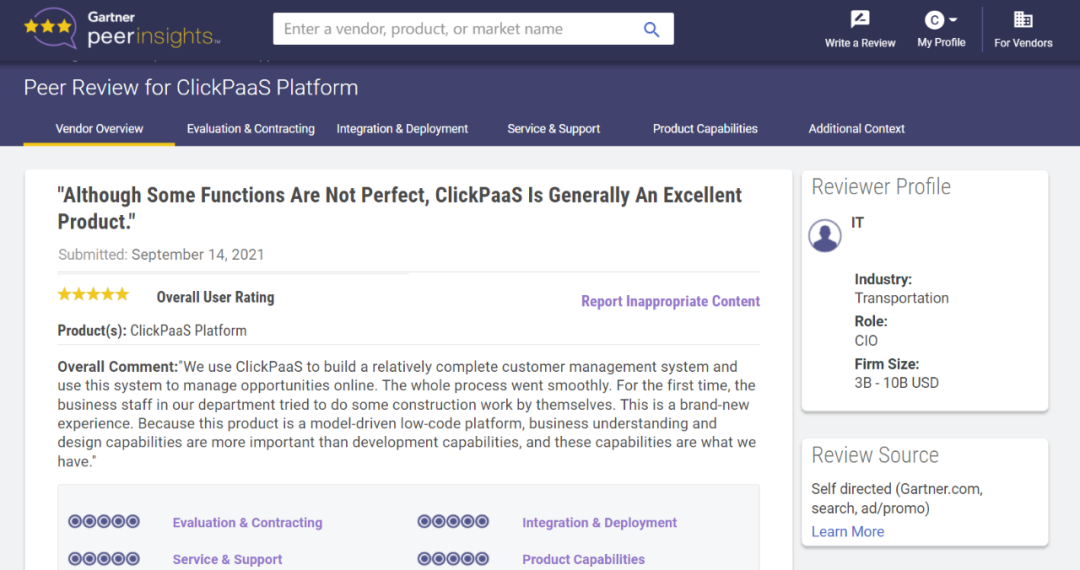
Task: Select the Integration & Deployment tab
Action: [x=402, y=129]
